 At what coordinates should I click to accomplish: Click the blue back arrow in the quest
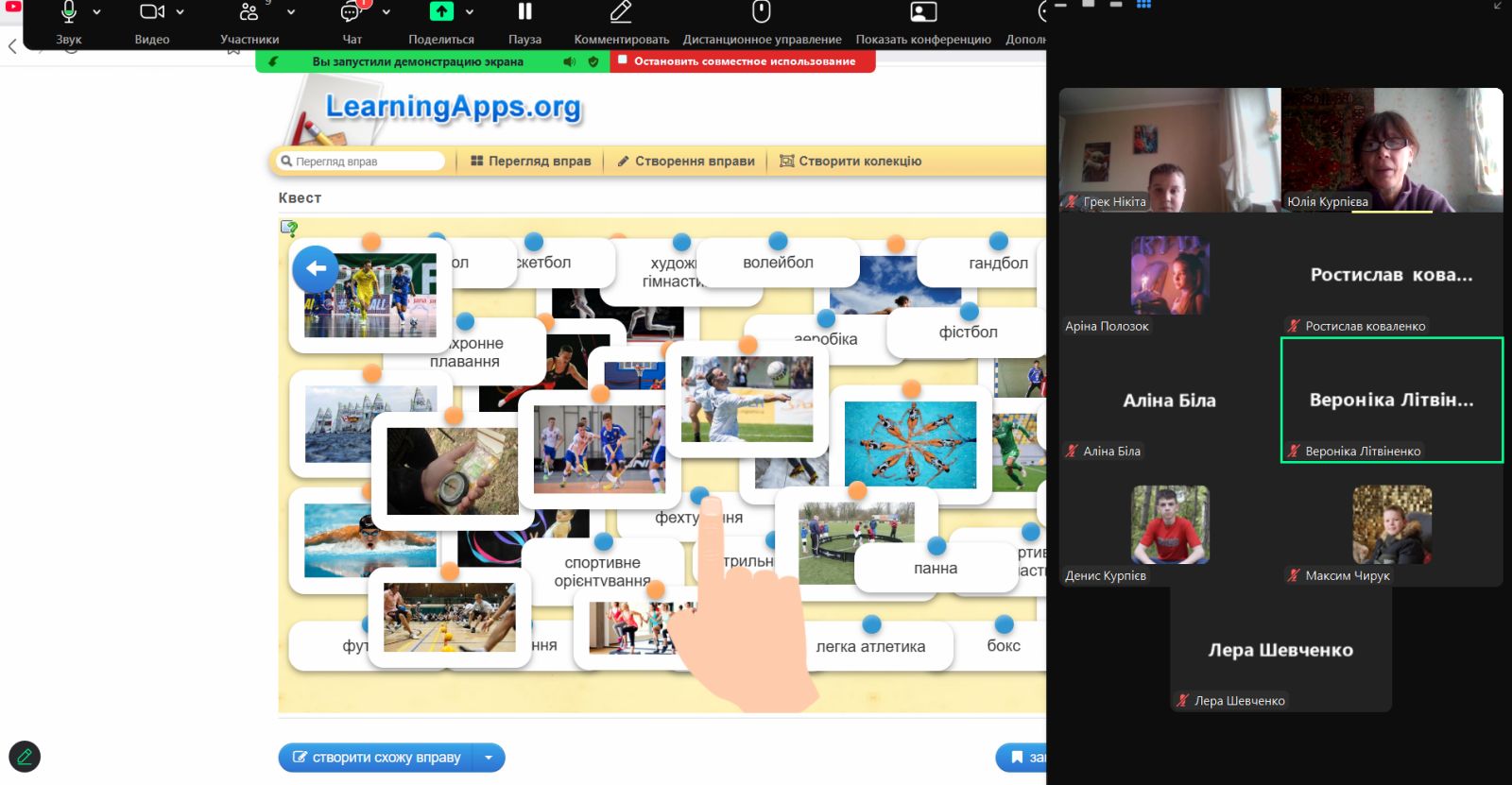pyautogui.click(x=316, y=268)
